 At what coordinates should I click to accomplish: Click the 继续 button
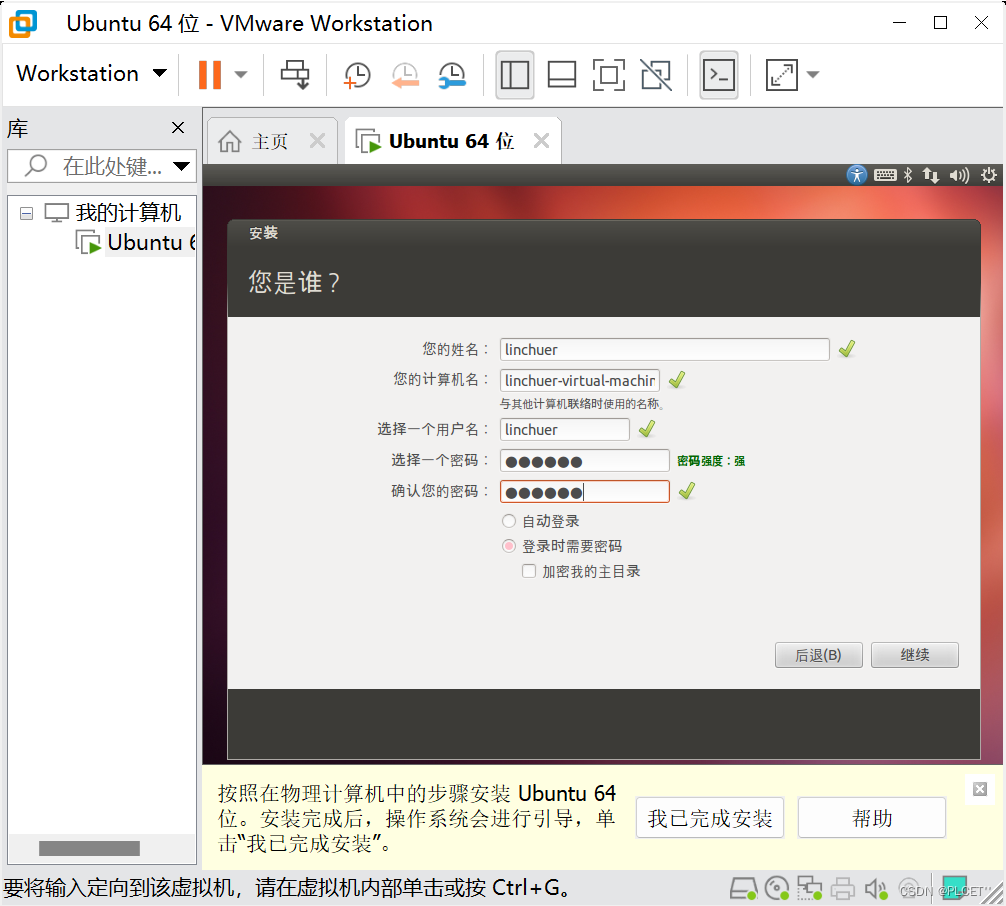(x=914, y=655)
